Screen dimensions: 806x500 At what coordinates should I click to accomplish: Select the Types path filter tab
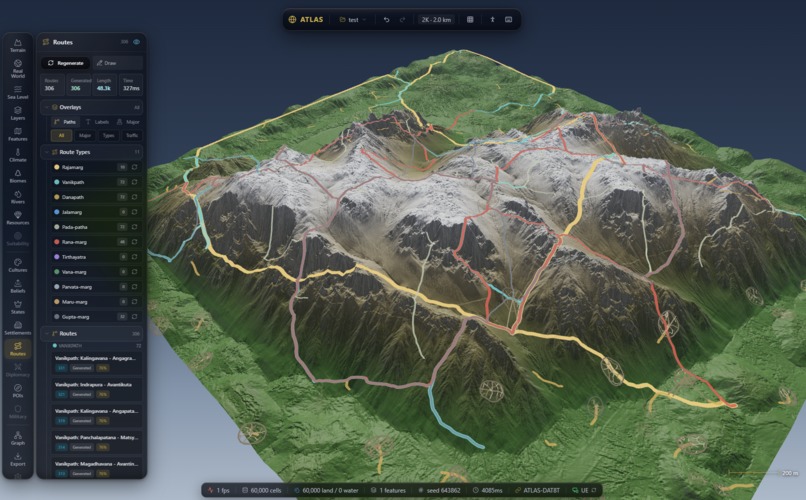click(x=108, y=136)
